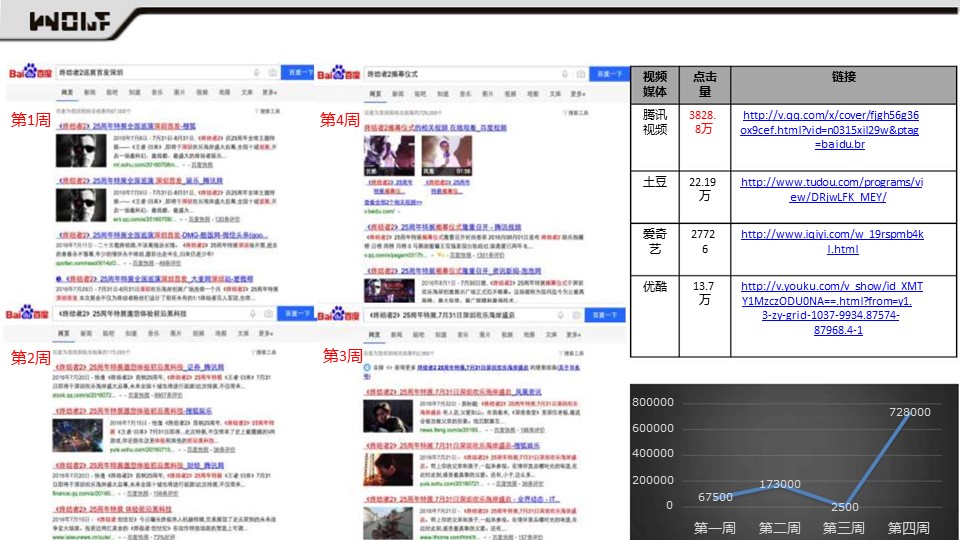Select the 视频 tab in the 第4周 panel
This screenshot has width=960, height=540.
click(x=510, y=94)
